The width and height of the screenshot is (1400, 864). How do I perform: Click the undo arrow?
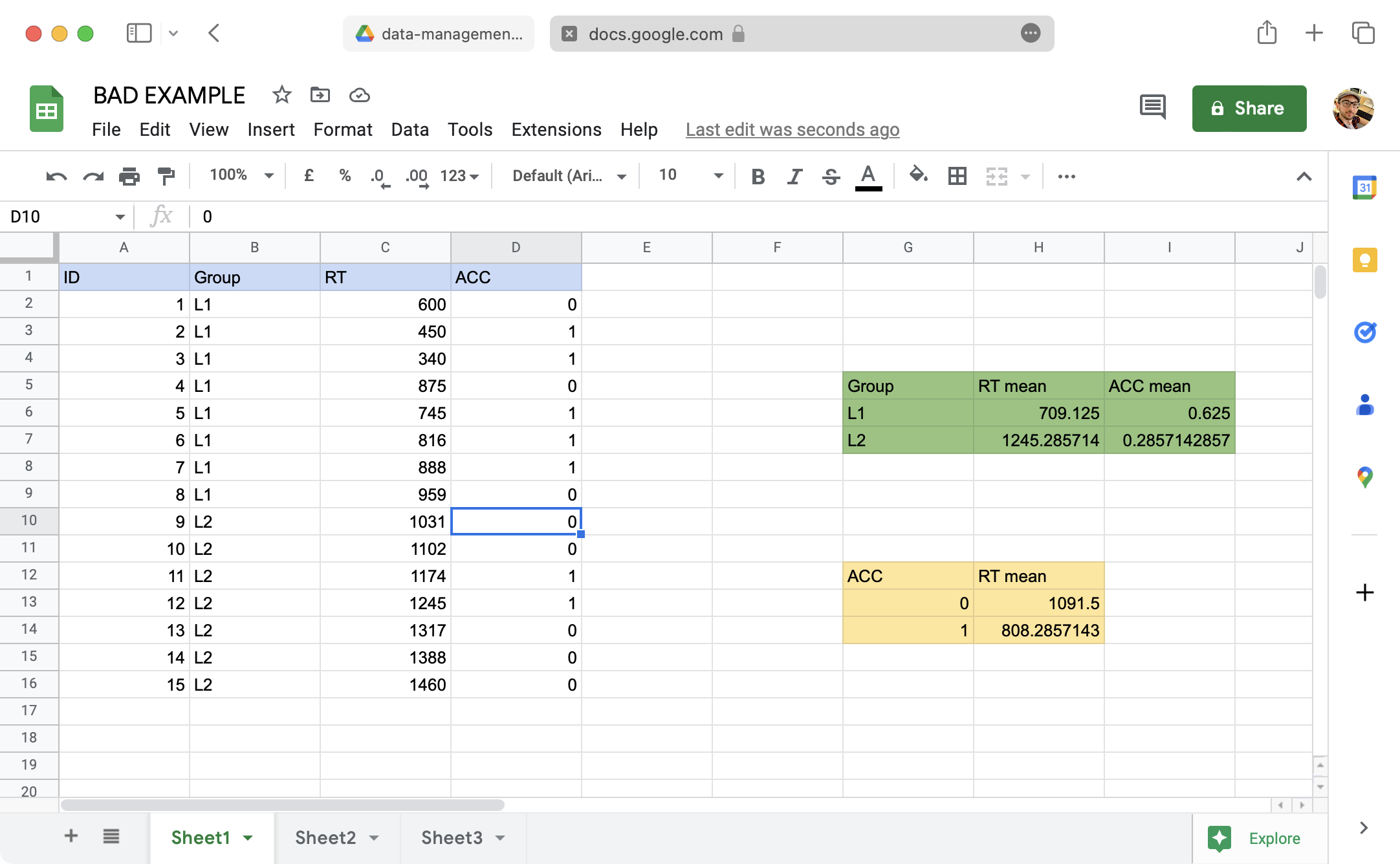pyautogui.click(x=56, y=176)
